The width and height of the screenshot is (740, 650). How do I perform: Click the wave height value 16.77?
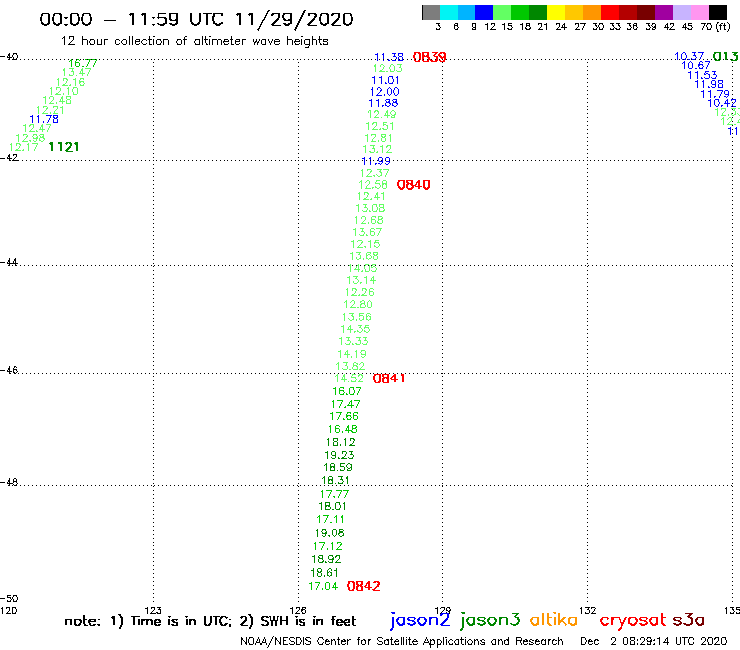(x=83, y=63)
